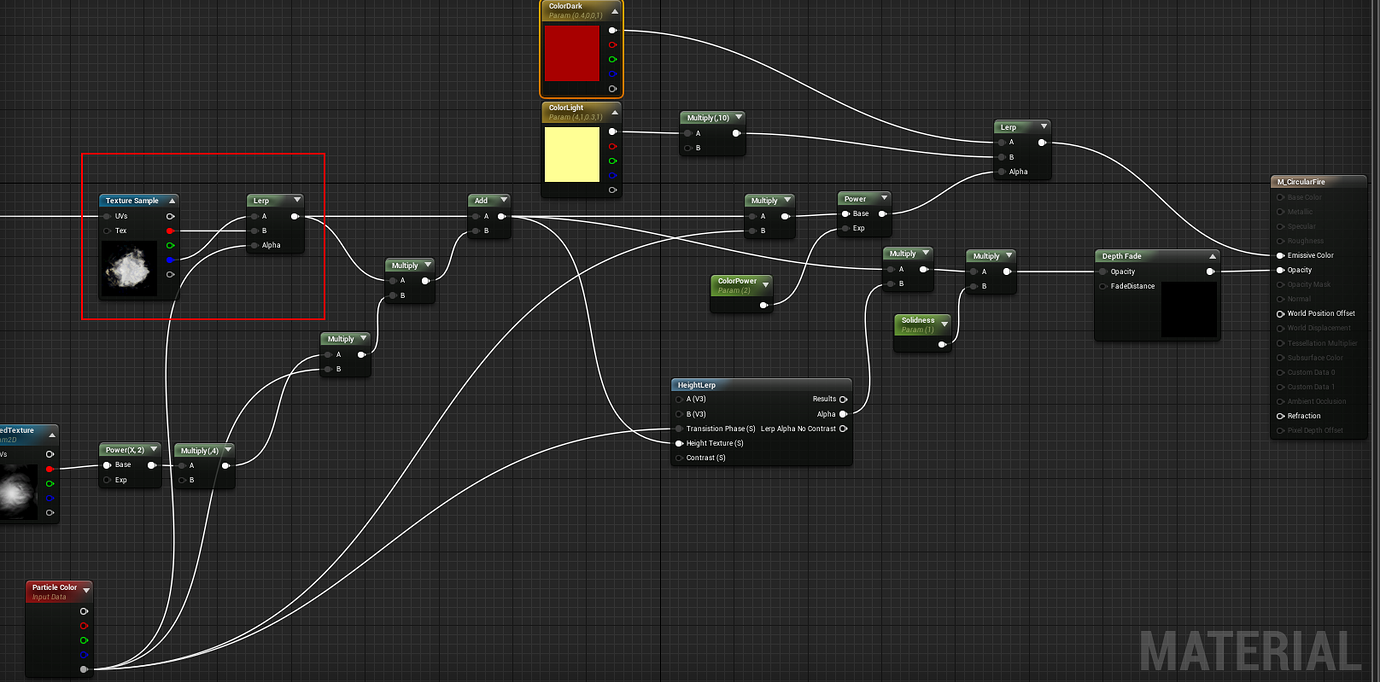Open the Particle Color node dropdown

[87, 589]
